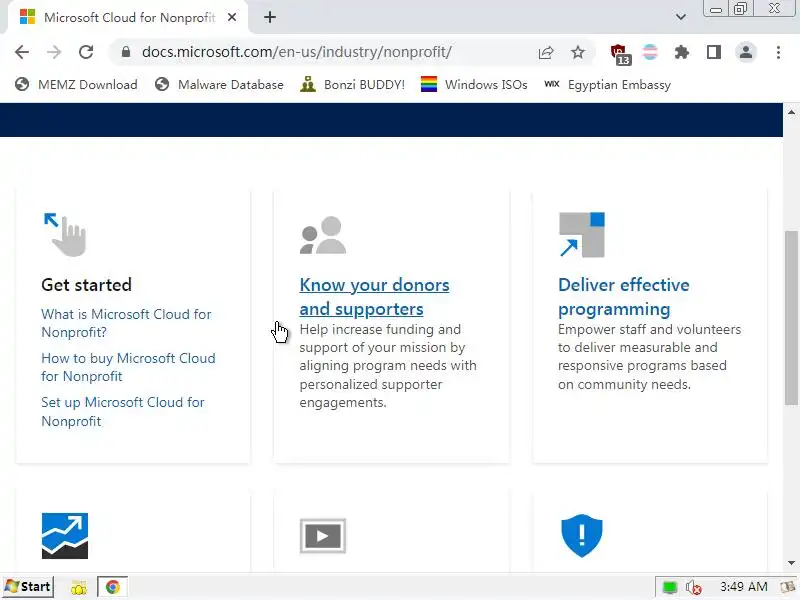Viewport: 800px width, 600px height.
Task: Click the tray icon right of the clock
Action: 789,587
